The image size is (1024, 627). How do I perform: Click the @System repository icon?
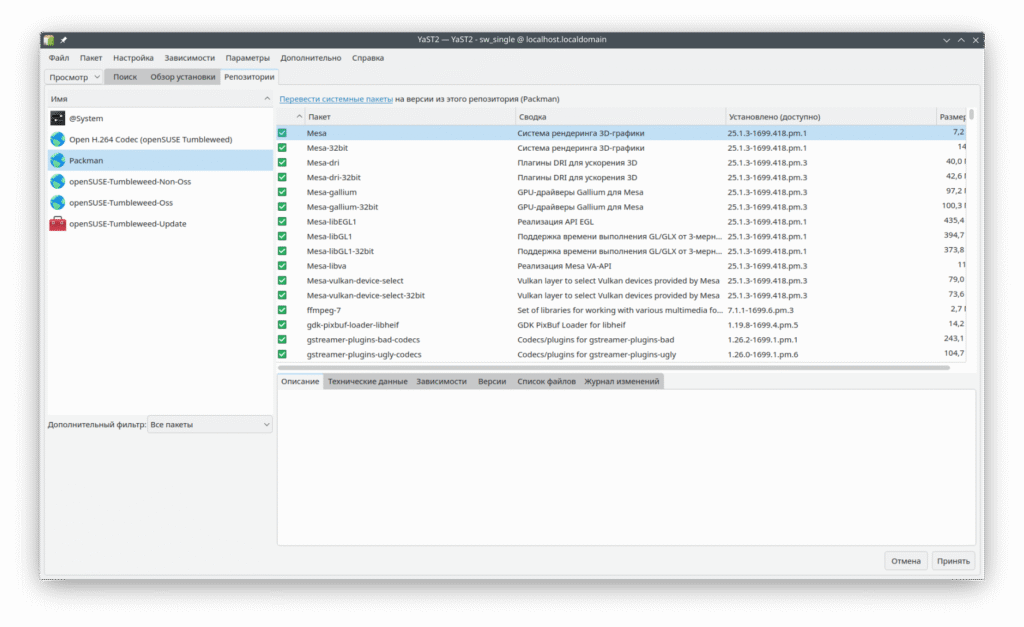[x=57, y=118]
